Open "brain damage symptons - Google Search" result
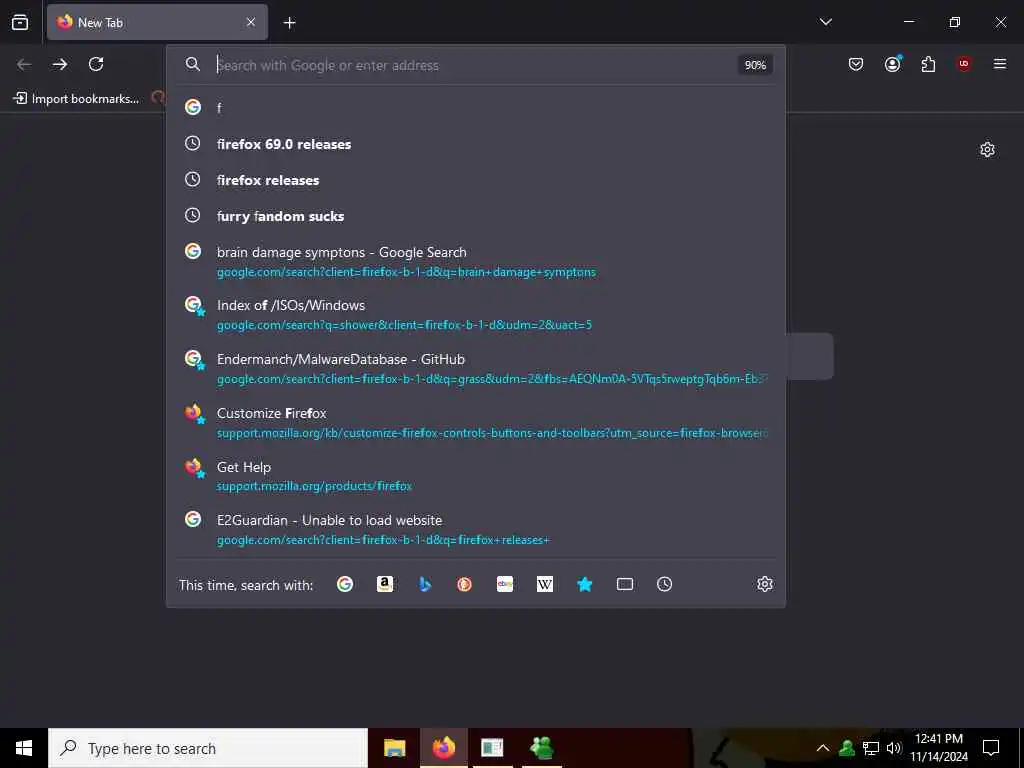 (475, 261)
